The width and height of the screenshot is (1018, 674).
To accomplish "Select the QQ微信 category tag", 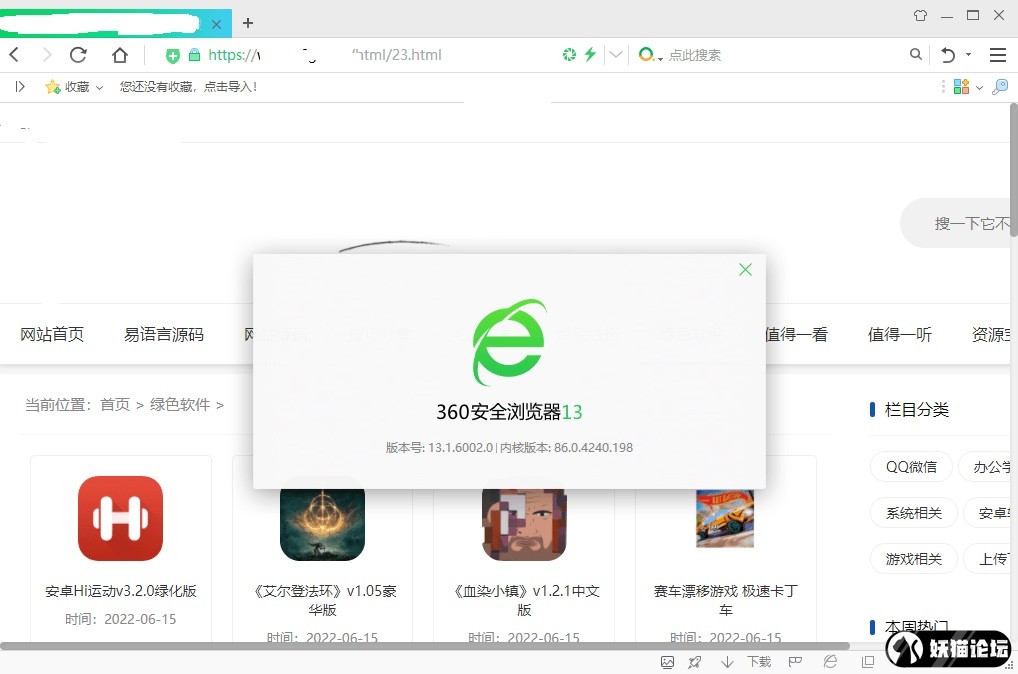I will 911,467.
